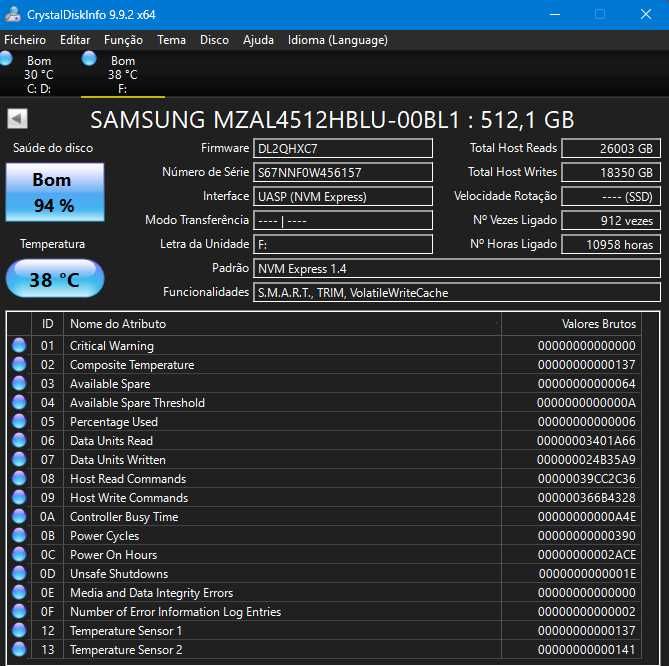Open the Tema menu
Viewport: 669px width, 666px height.
[171, 40]
